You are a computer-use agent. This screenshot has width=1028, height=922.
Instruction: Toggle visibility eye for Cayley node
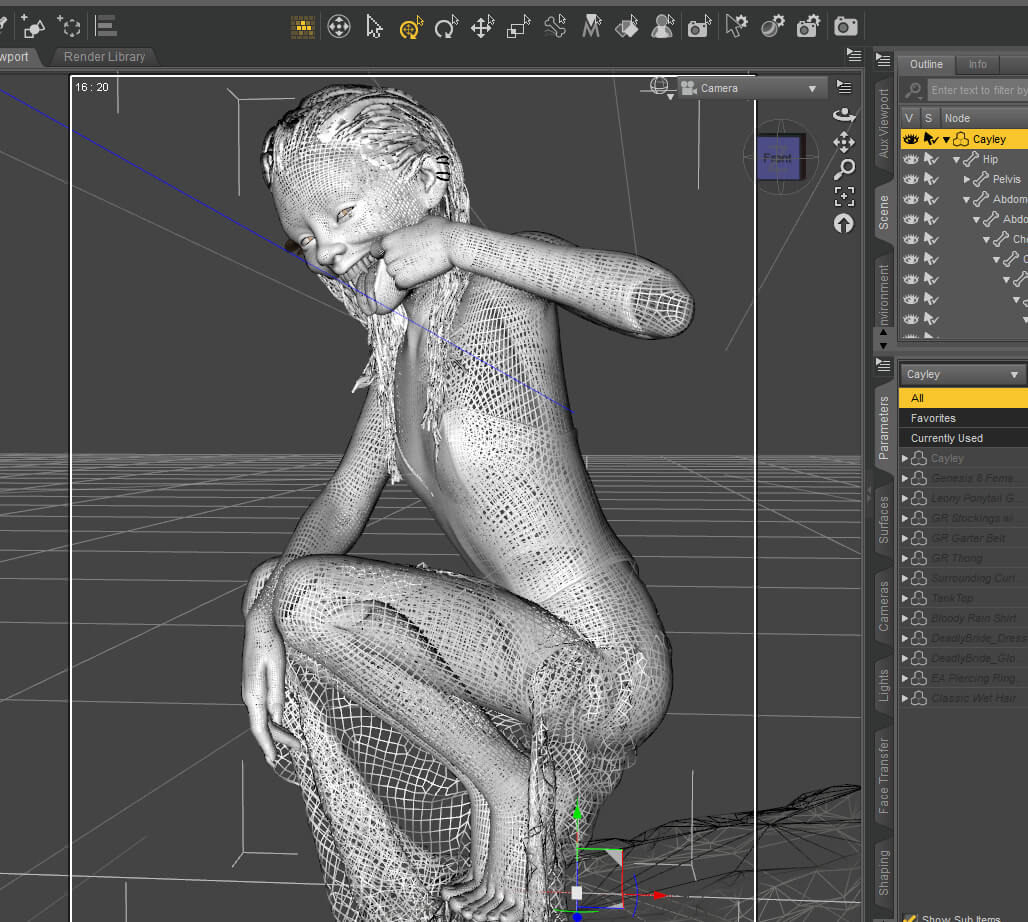click(911, 139)
